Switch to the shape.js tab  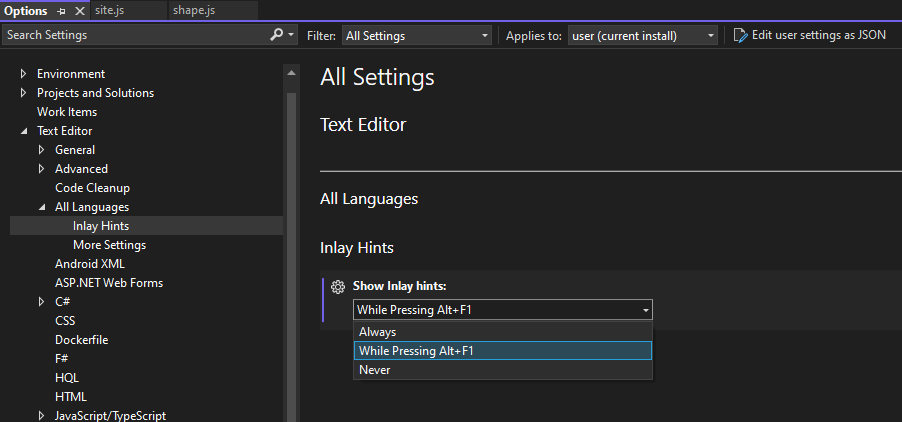coord(192,10)
